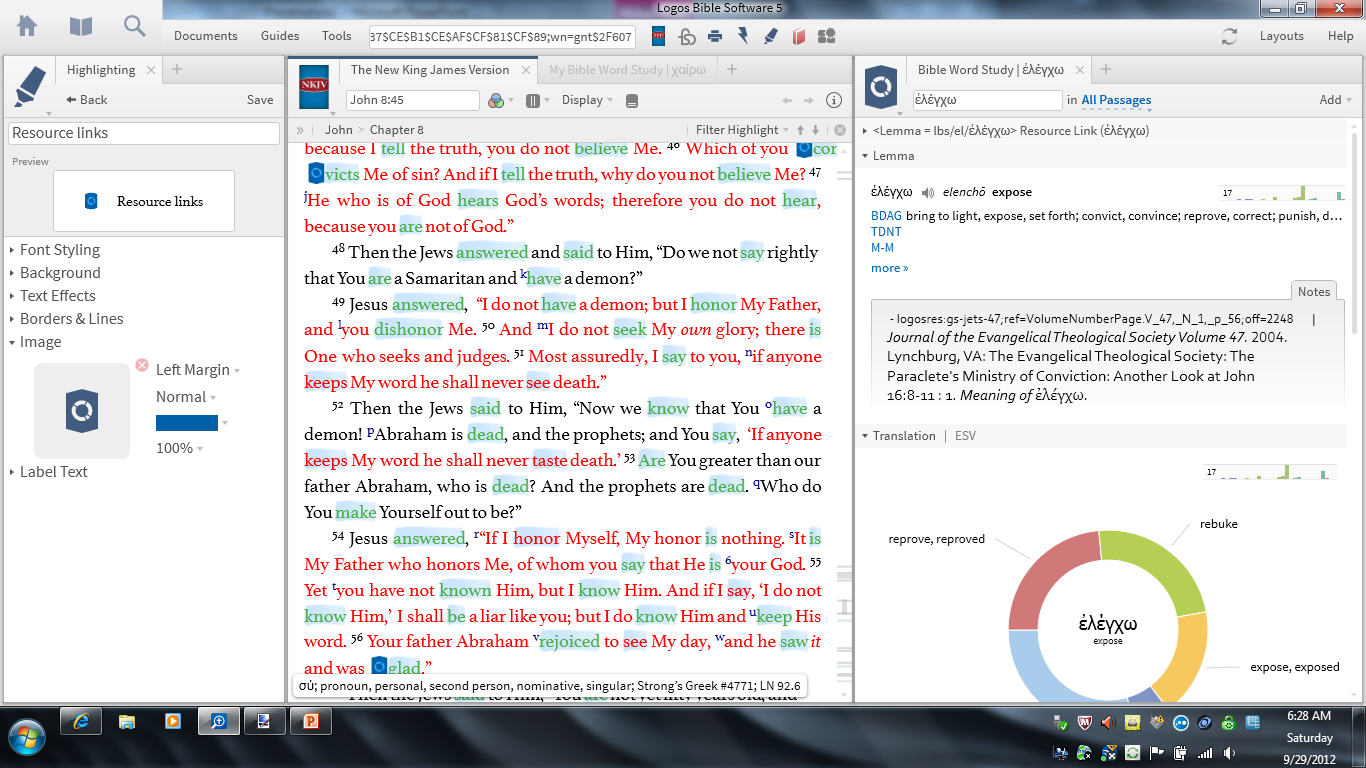Open the Tools menu
1366x768 pixels.
pos(337,36)
